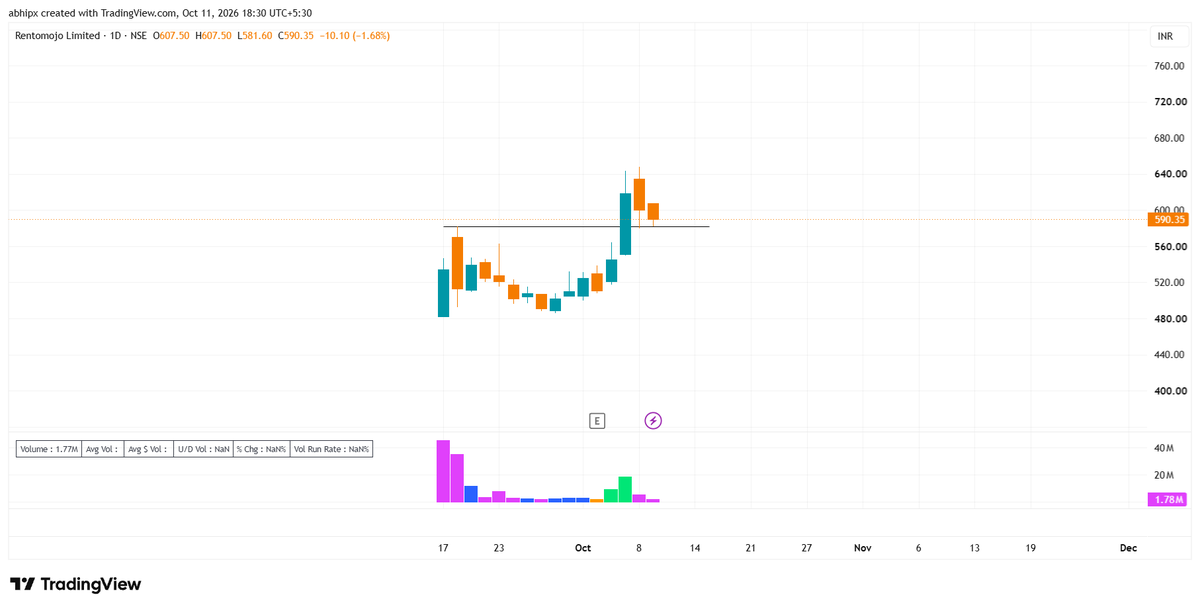Click the 'Avg $ Vol :' table cell
Image resolution: width=1200 pixels, height=609 pixels.
[x=148, y=449]
